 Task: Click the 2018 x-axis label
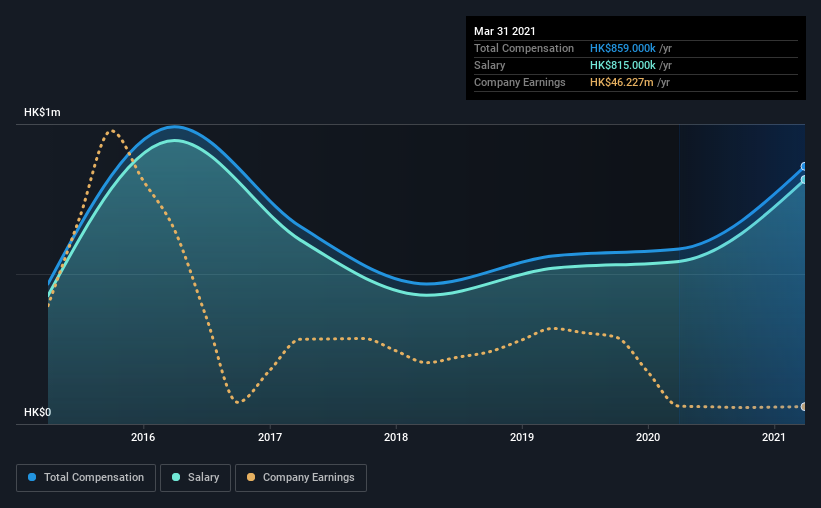coord(396,437)
